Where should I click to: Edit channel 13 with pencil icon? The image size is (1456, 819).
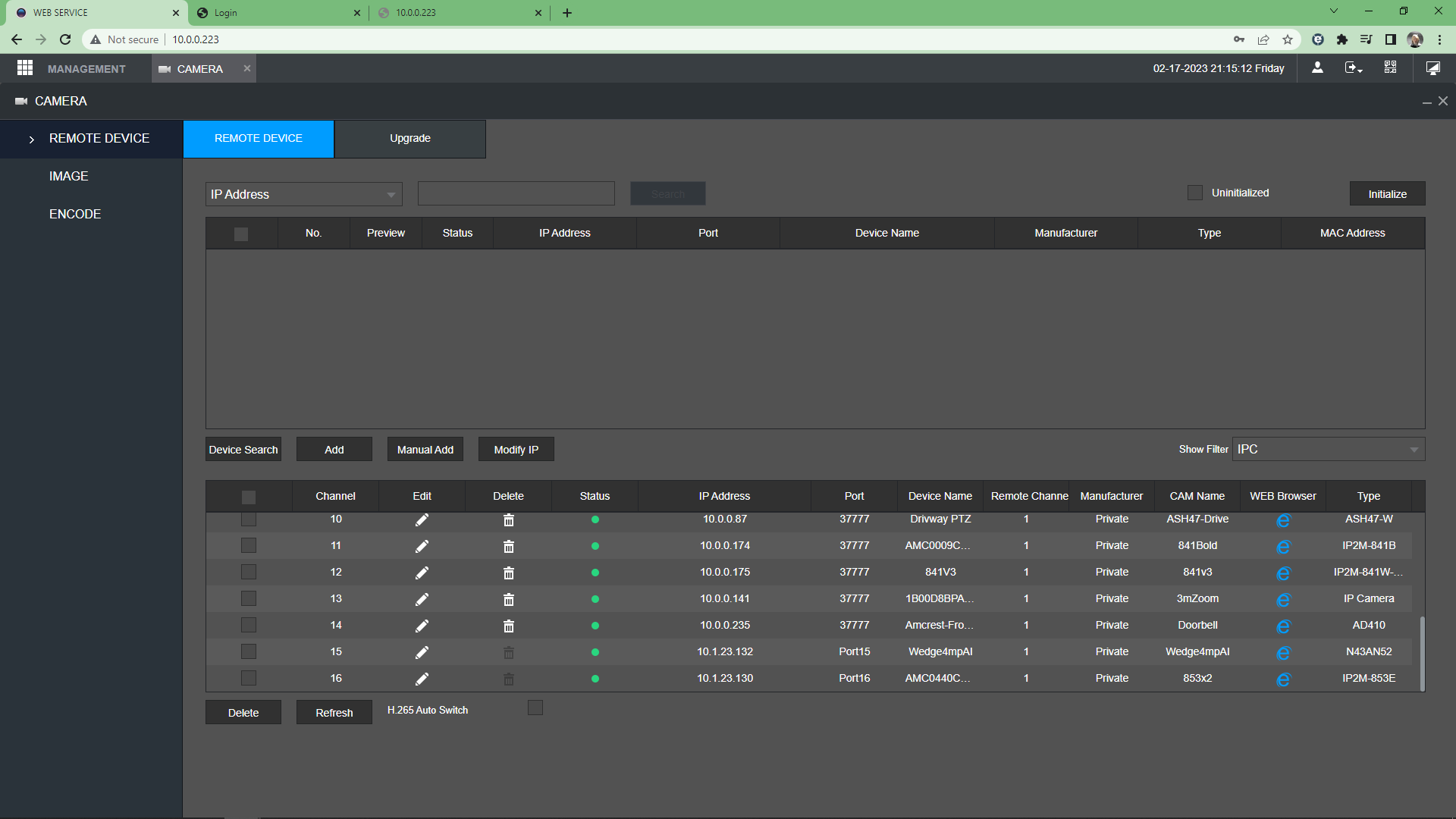pos(422,599)
